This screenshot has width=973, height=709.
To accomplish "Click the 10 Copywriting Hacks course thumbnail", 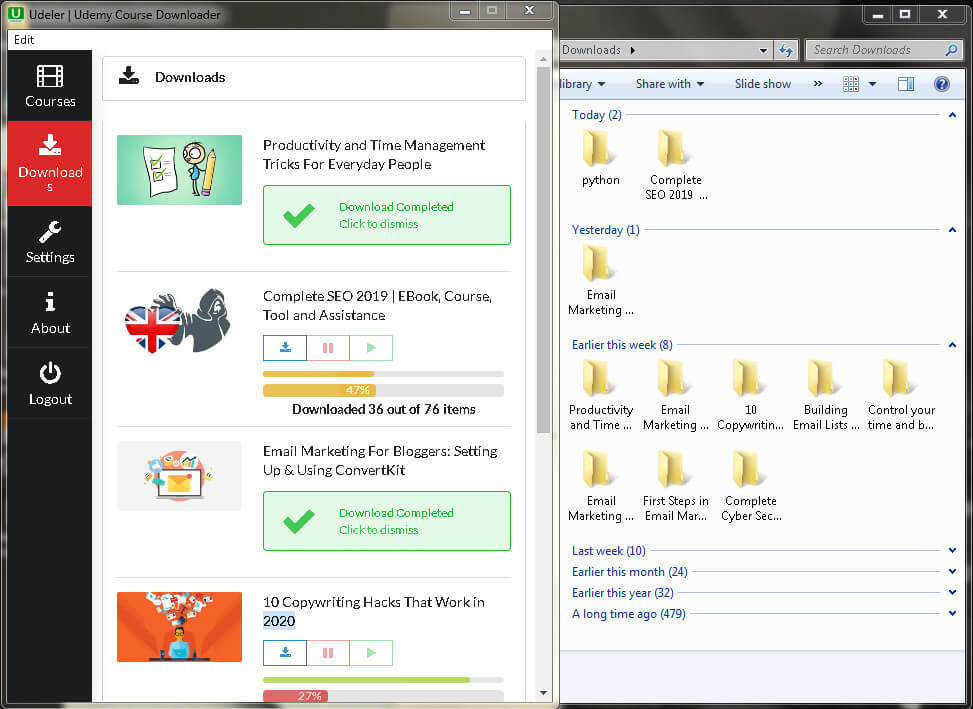I will tap(179, 627).
